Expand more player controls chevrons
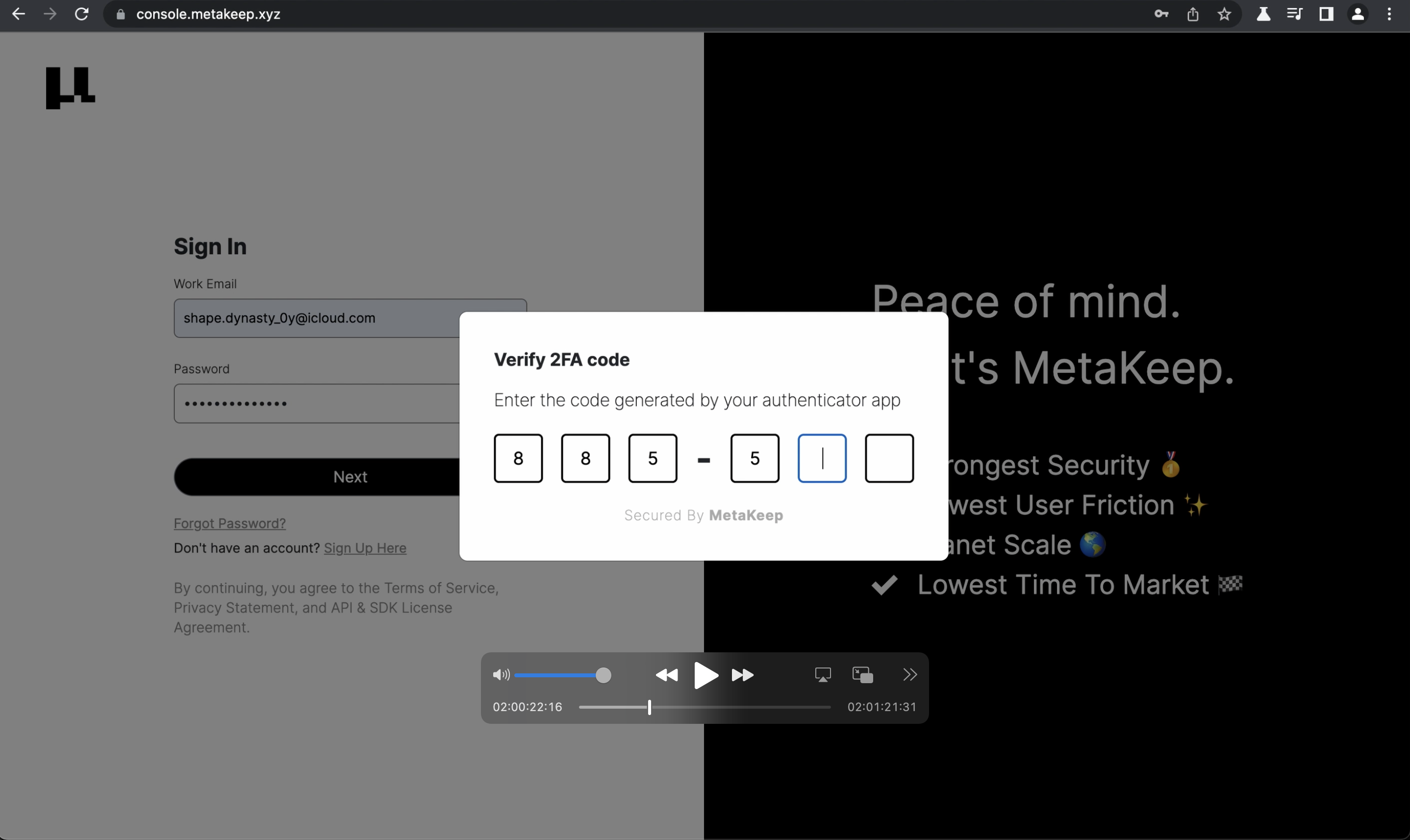Viewport: 1410px width, 840px height. tap(909, 675)
